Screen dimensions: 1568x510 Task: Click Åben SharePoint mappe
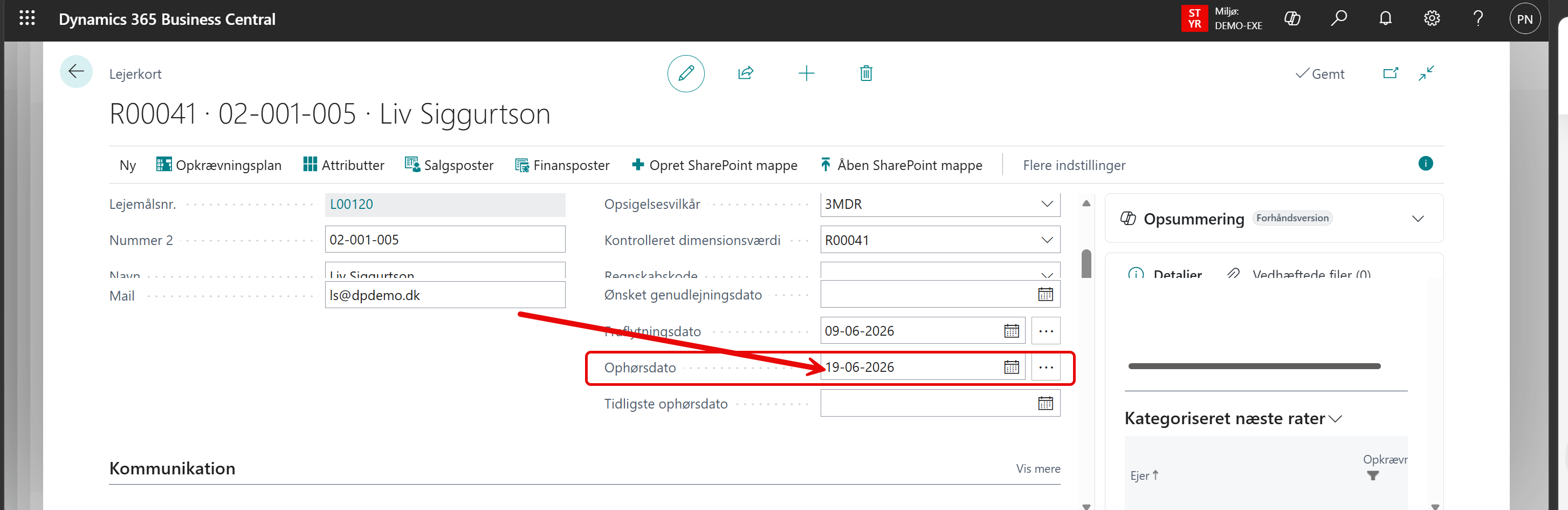click(901, 165)
